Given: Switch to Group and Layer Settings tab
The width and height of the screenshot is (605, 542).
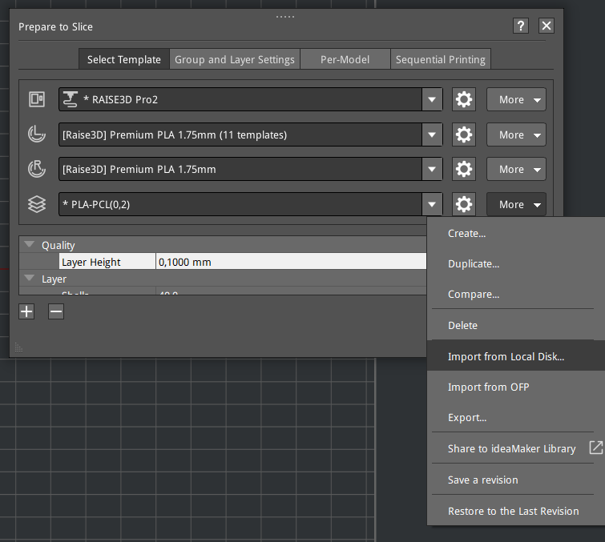Looking at the screenshot, I should 235,59.
